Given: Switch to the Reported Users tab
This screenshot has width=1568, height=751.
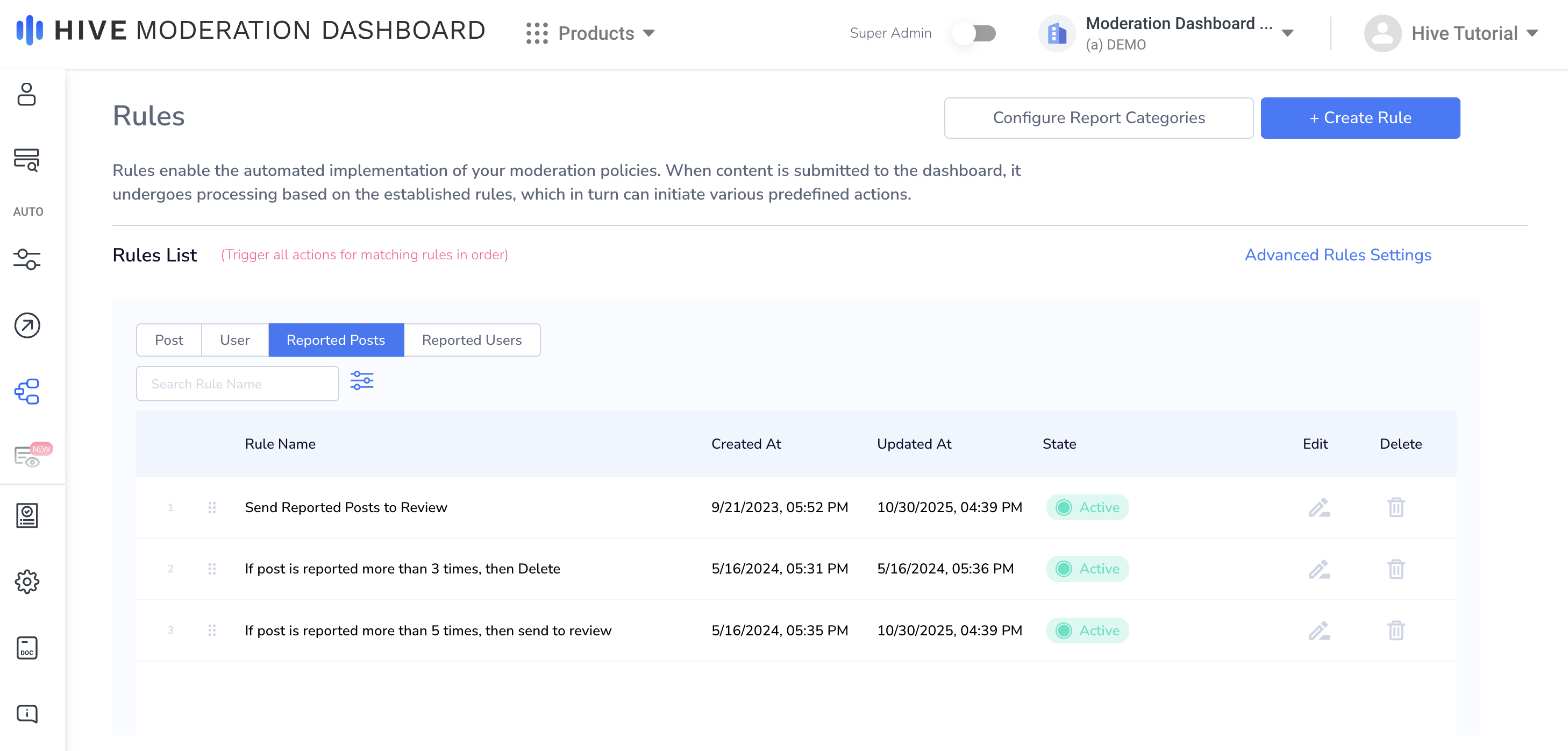Looking at the screenshot, I should (471, 340).
